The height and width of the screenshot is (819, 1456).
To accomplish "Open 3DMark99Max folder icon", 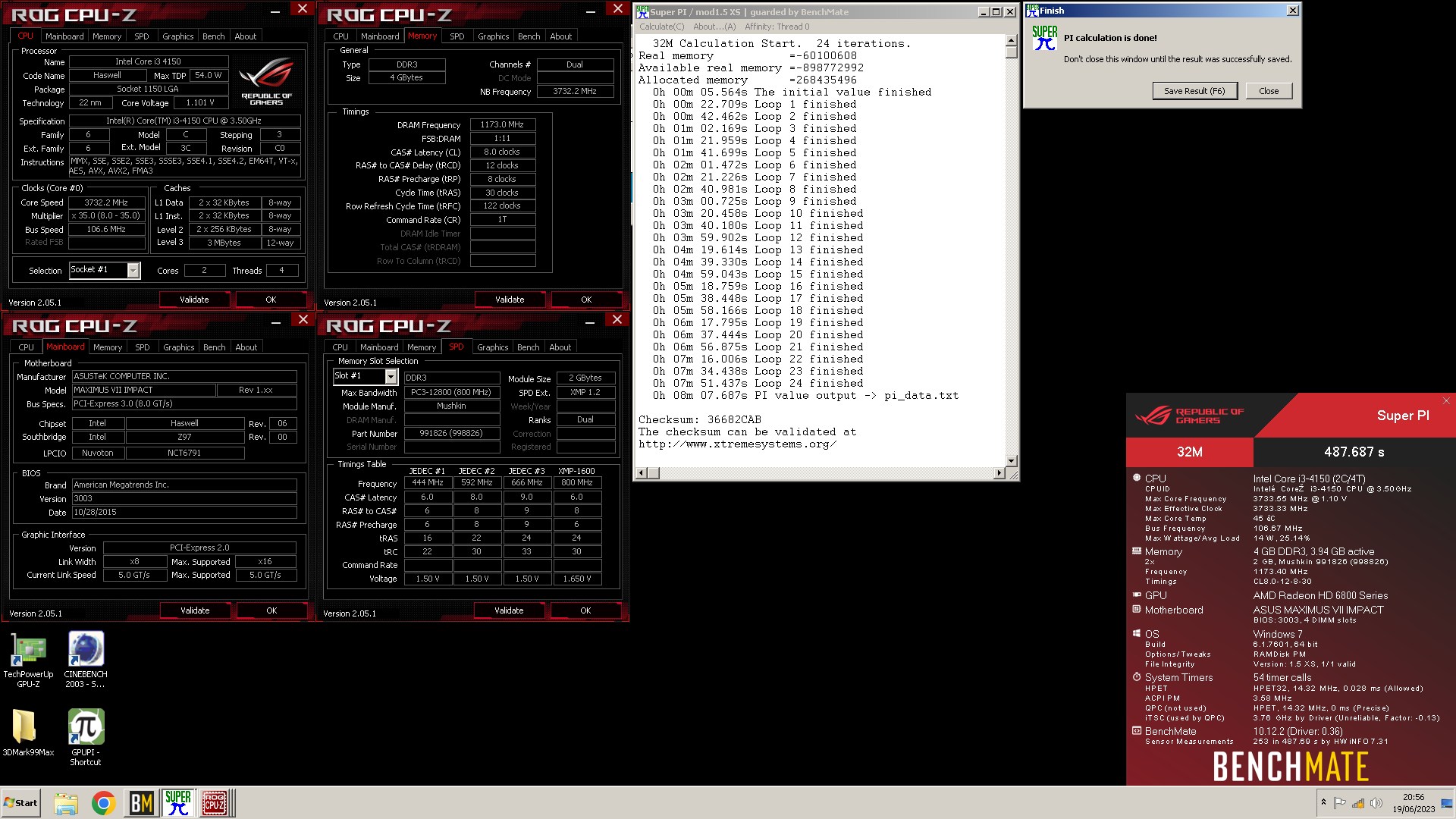I will coord(28,733).
